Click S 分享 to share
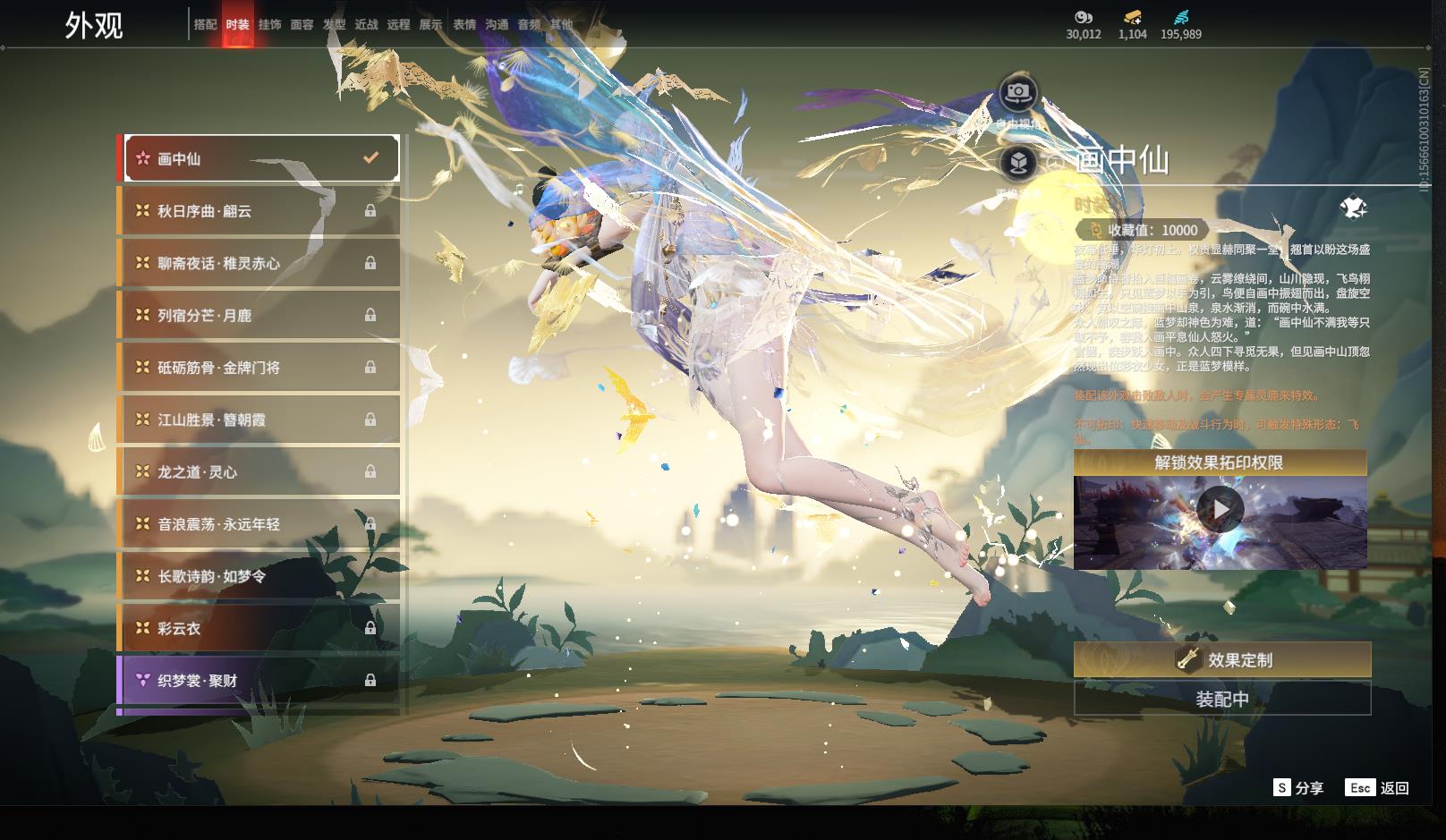Screen dimensions: 1446x840 1298,787
